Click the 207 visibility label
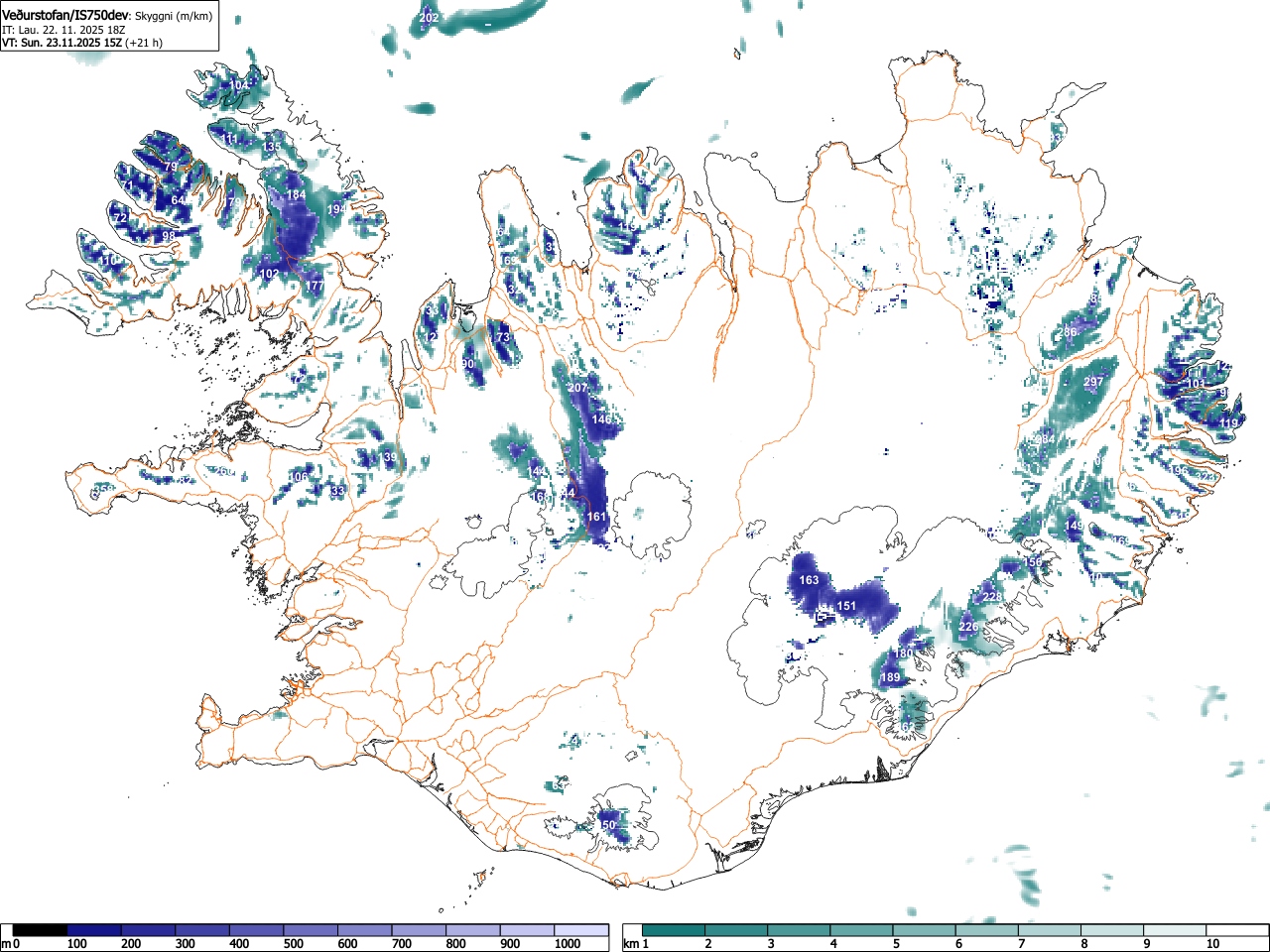This screenshot has height=952, width=1270. tap(577, 388)
